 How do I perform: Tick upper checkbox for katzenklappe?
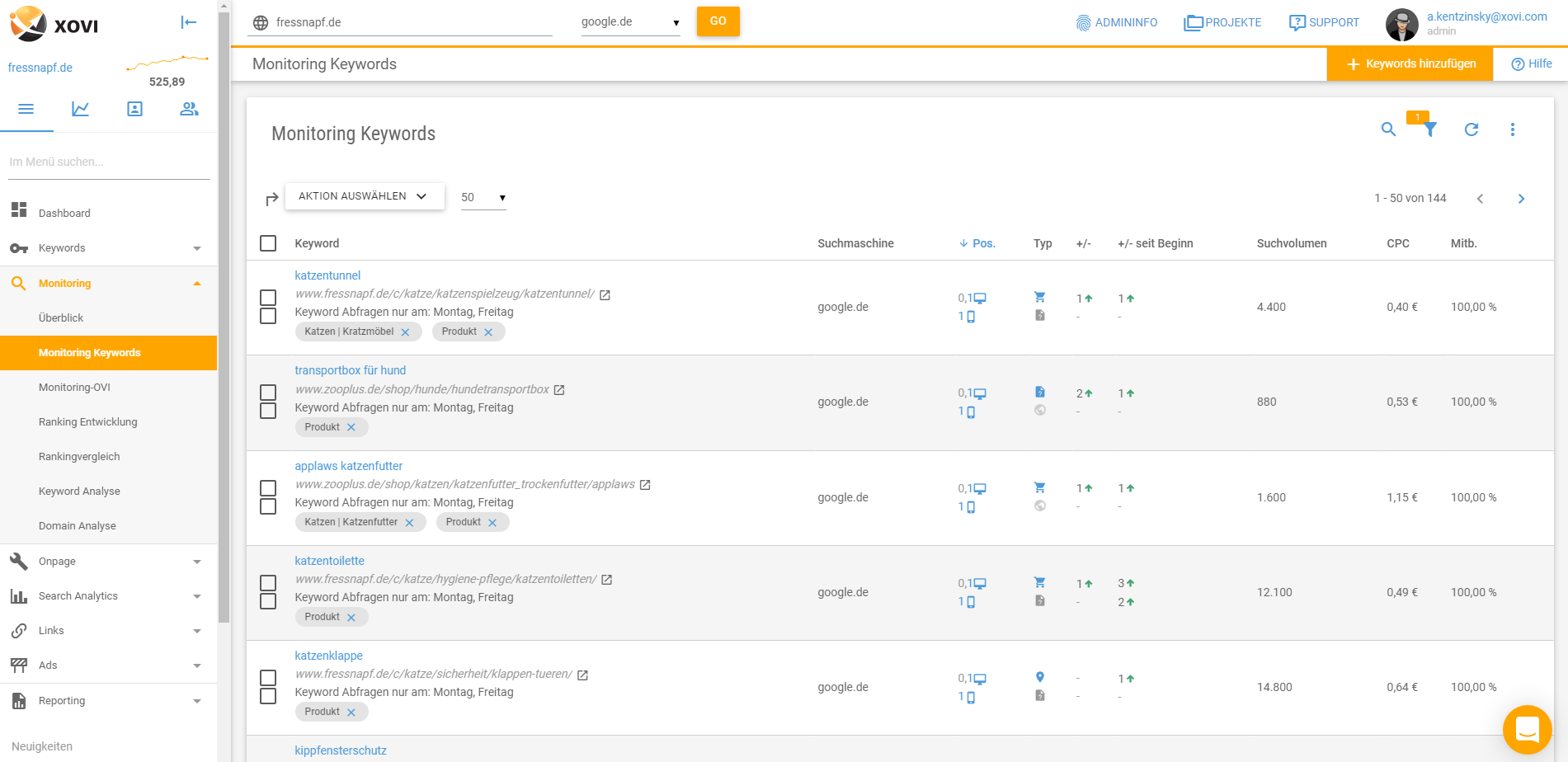(x=268, y=678)
